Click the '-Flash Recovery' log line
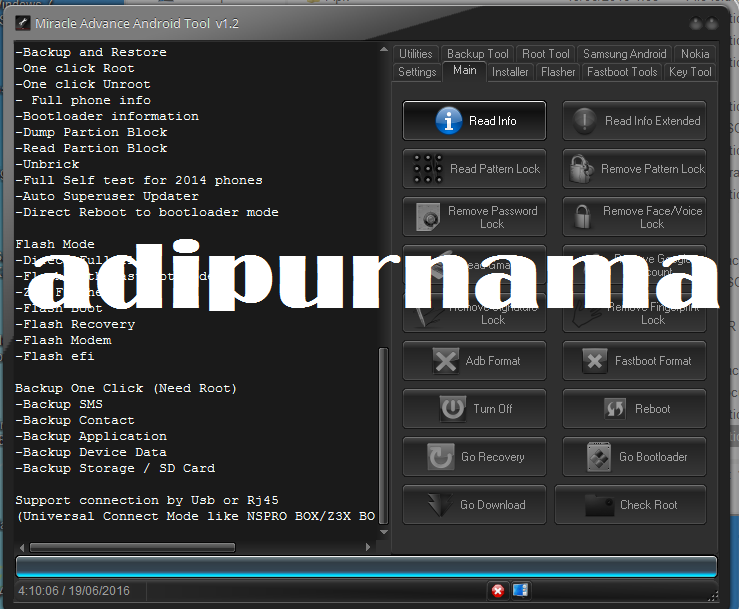The width and height of the screenshot is (739, 609). (75, 324)
